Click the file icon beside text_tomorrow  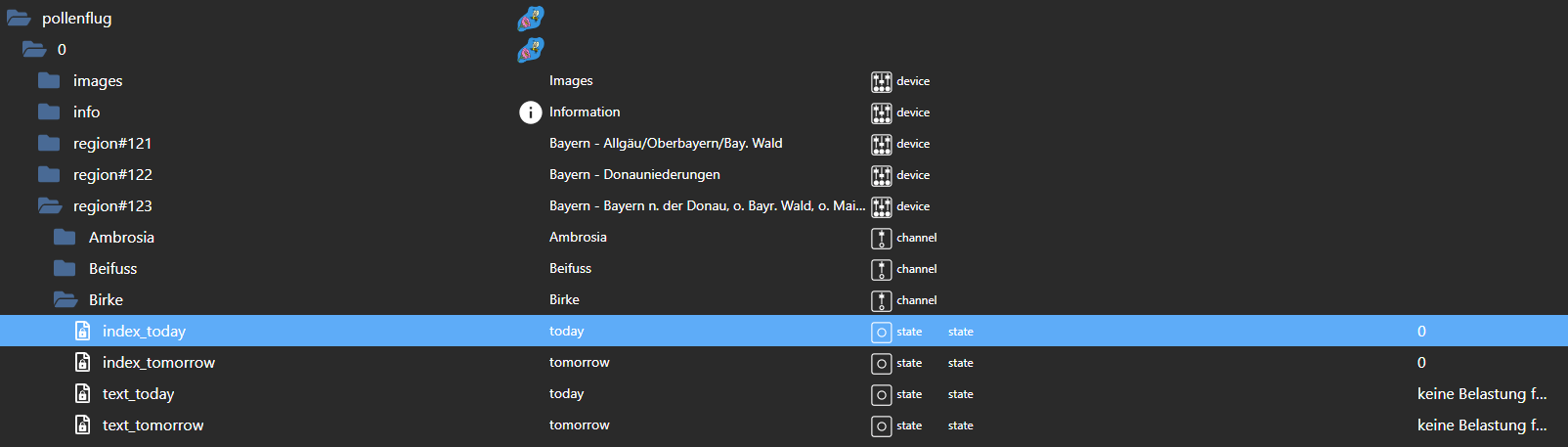[x=83, y=425]
